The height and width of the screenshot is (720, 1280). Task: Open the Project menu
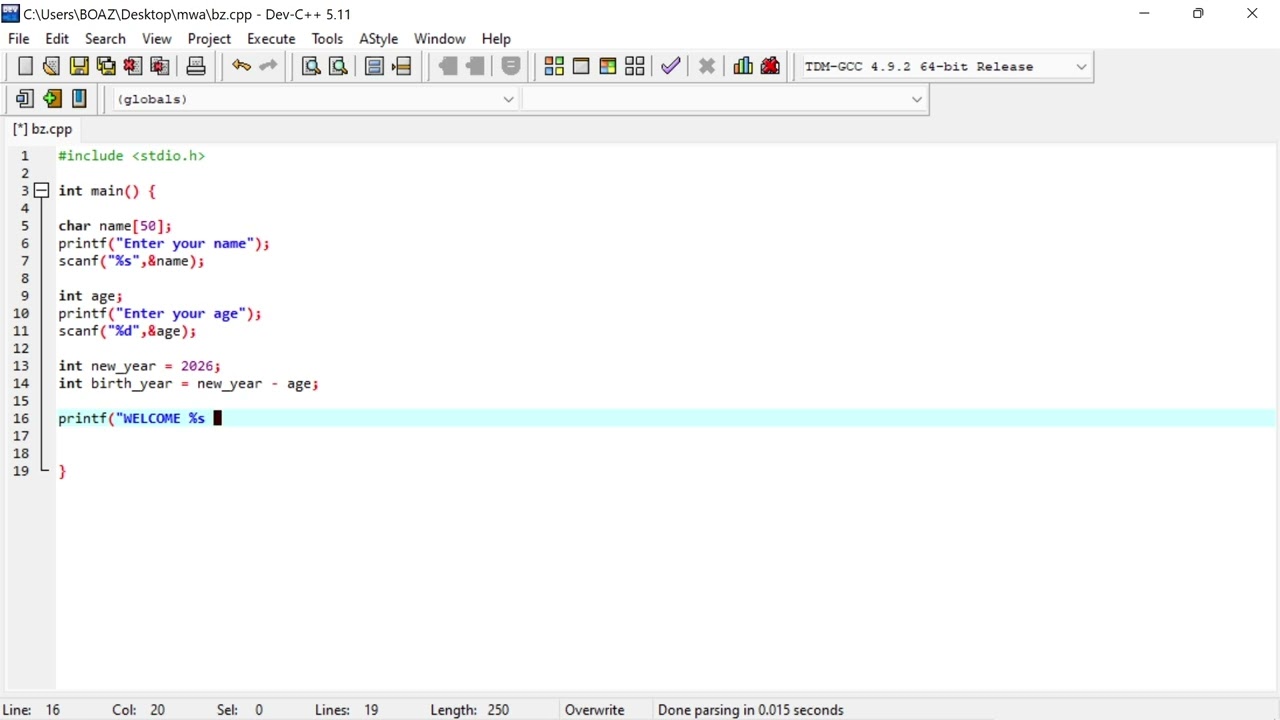tap(209, 38)
